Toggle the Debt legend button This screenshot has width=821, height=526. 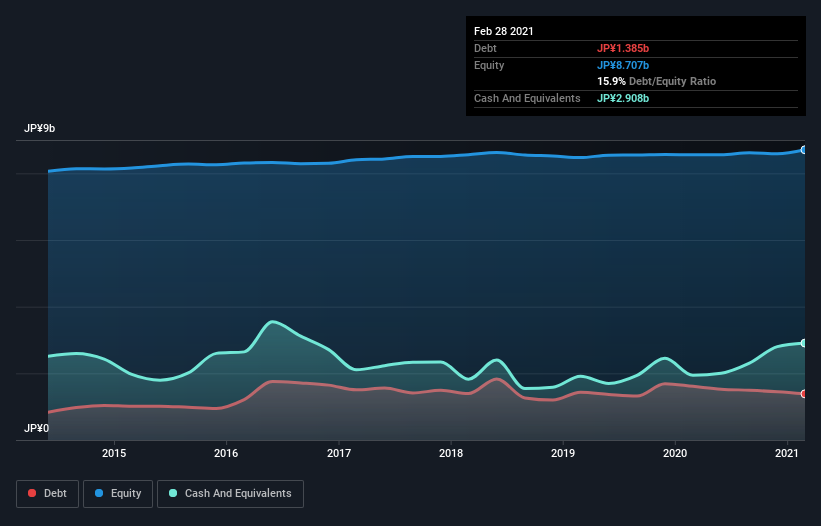47,494
